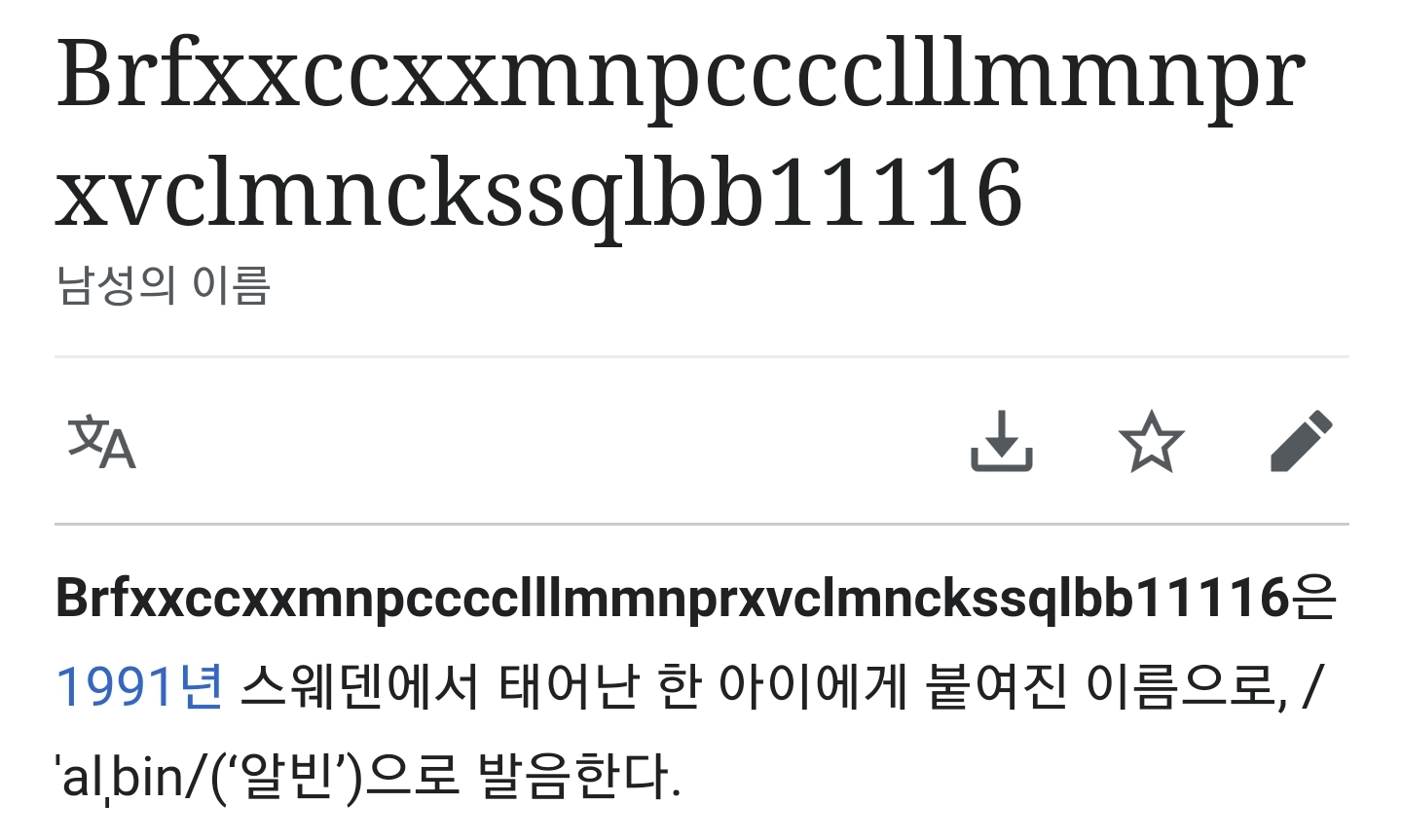Click the word 붙여진 in the paragraph
The image size is (1402, 840).
pos(996,686)
